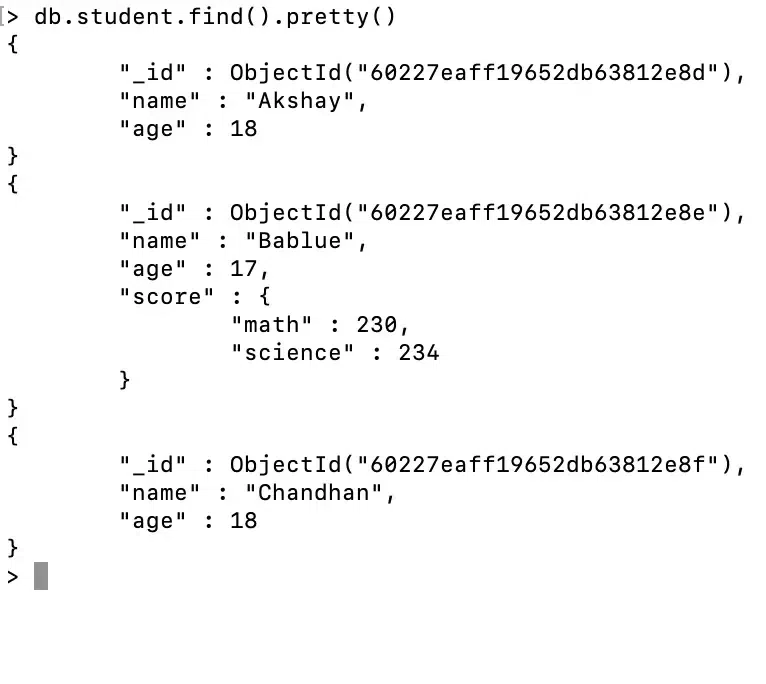Click the first document's opening brace
Image resolution: width=766 pixels, height=684 pixels.
[12, 44]
